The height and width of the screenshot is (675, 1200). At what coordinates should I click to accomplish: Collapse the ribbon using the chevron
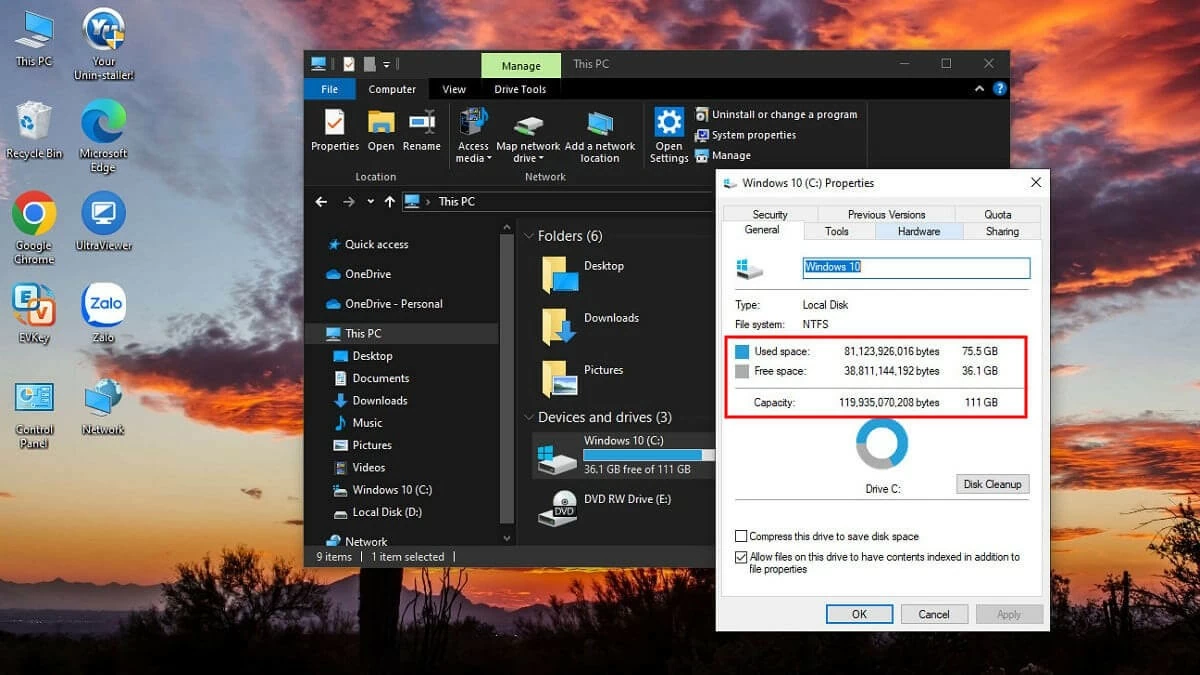point(979,88)
